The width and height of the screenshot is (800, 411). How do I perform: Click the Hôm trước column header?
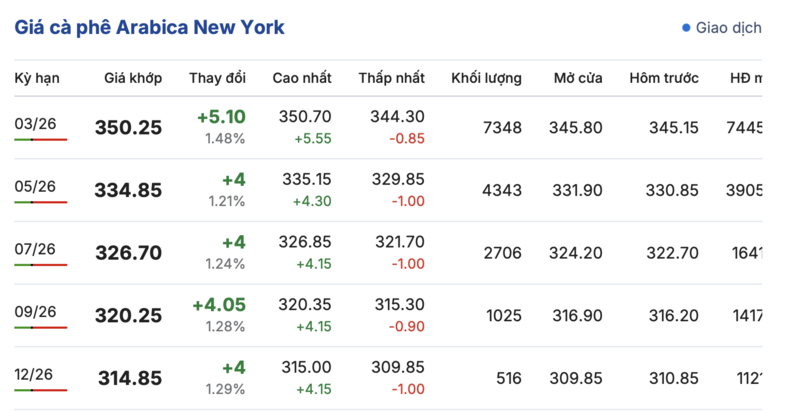click(x=664, y=78)
